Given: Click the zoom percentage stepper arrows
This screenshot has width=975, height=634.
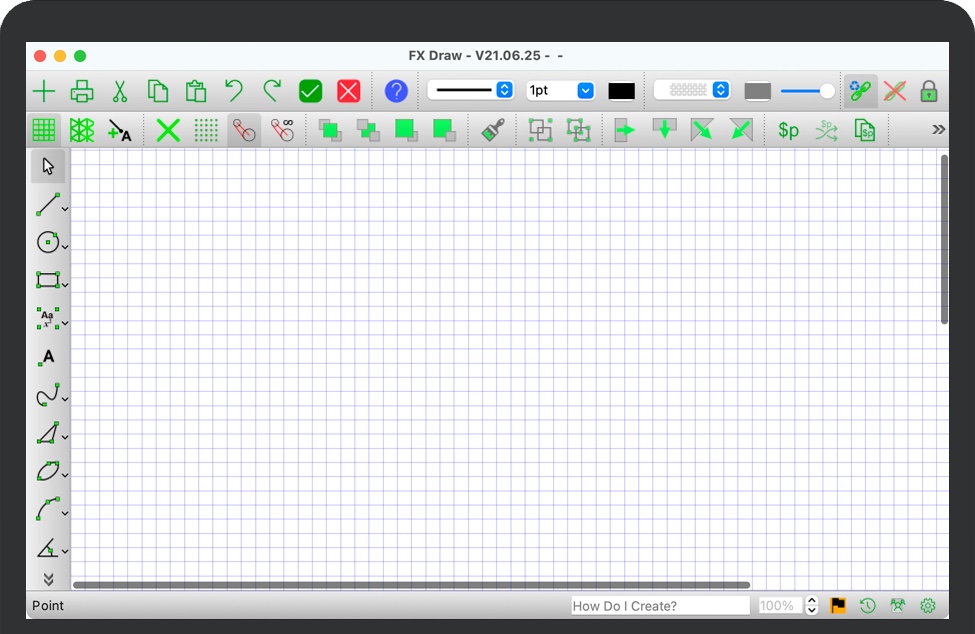Looking at the screenshot, I should tap(812, 605).
